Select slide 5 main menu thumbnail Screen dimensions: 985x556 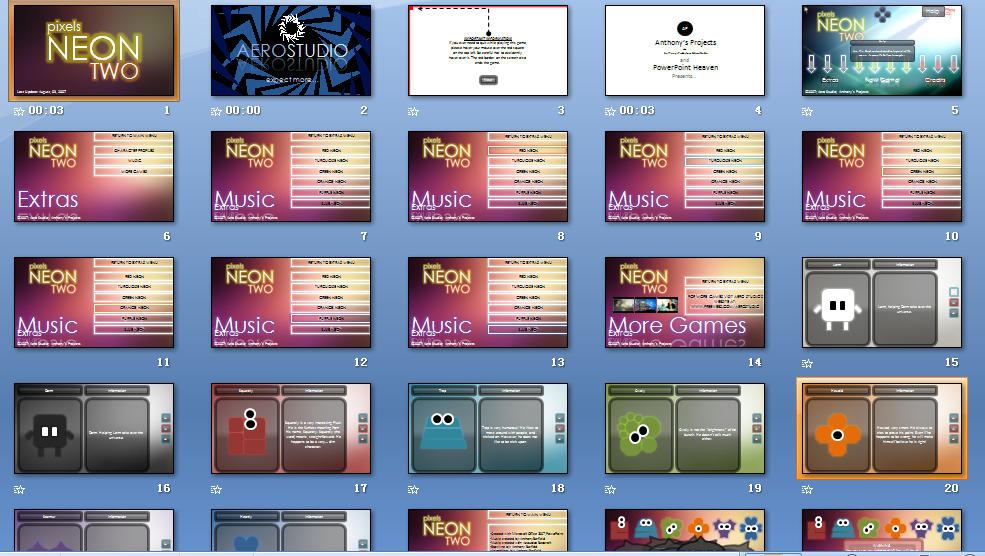[882, 50]
